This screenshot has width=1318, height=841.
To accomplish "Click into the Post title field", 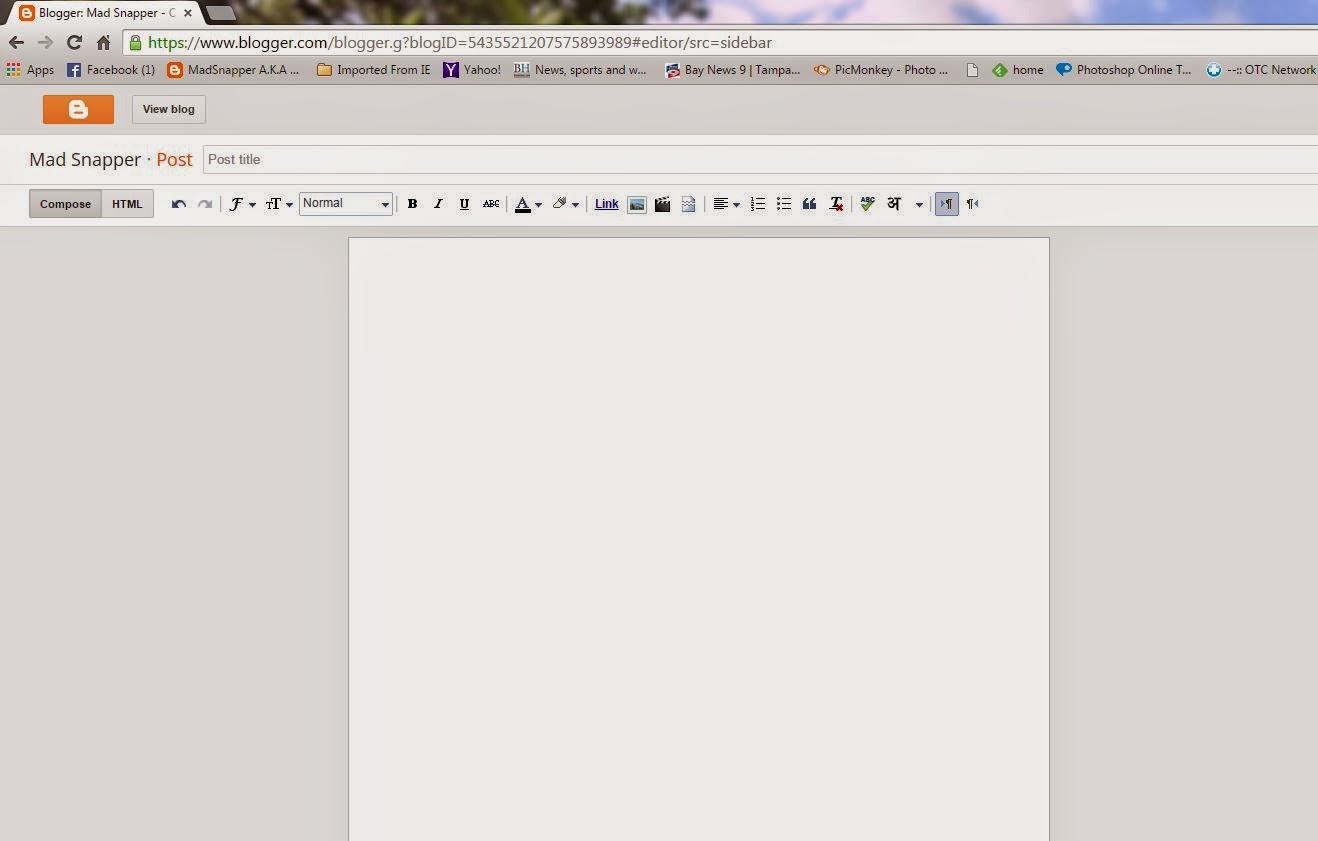I will tap(760, 160).
